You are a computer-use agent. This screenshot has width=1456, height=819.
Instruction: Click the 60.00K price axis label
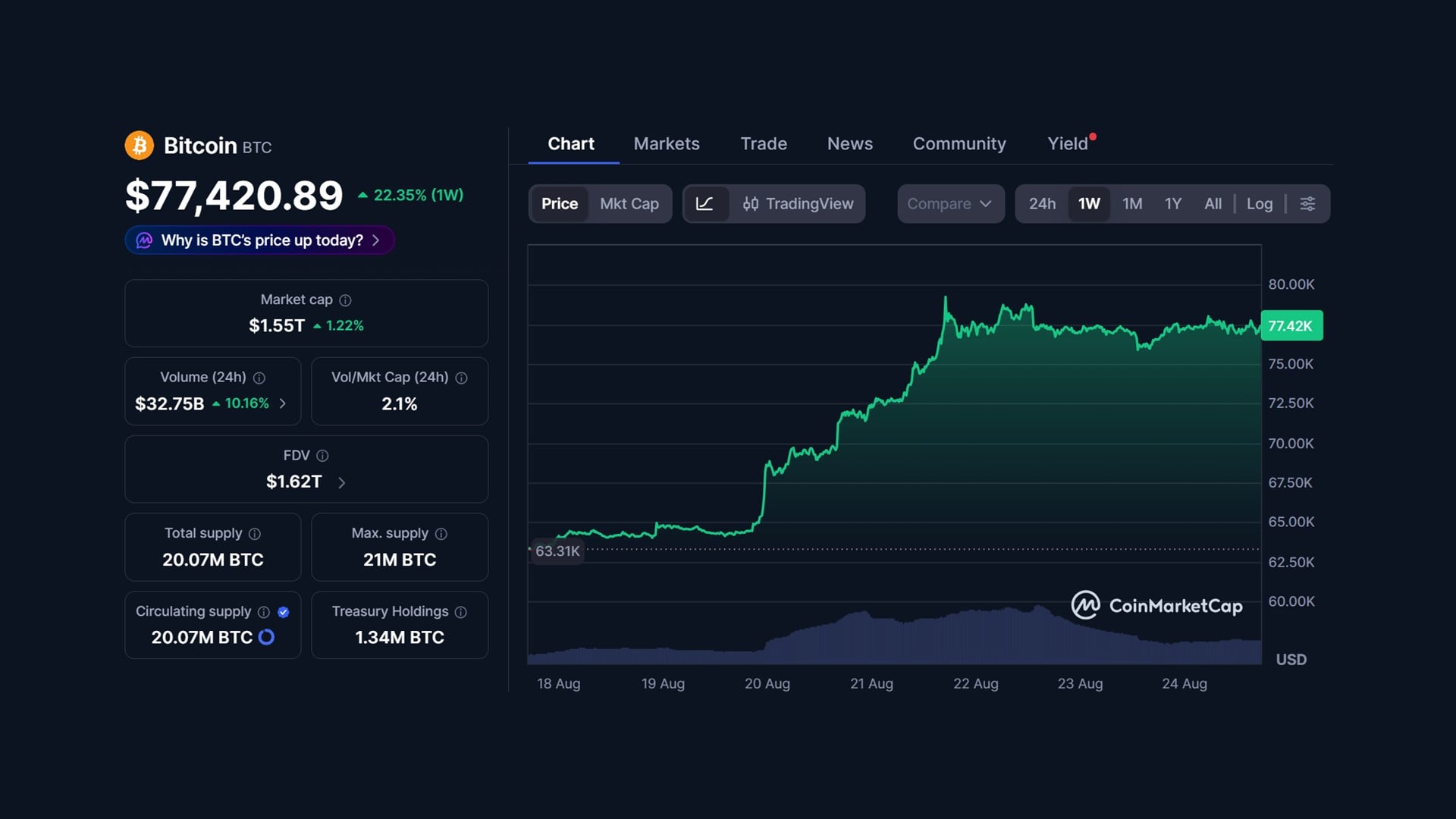[x=1291, y=601]
